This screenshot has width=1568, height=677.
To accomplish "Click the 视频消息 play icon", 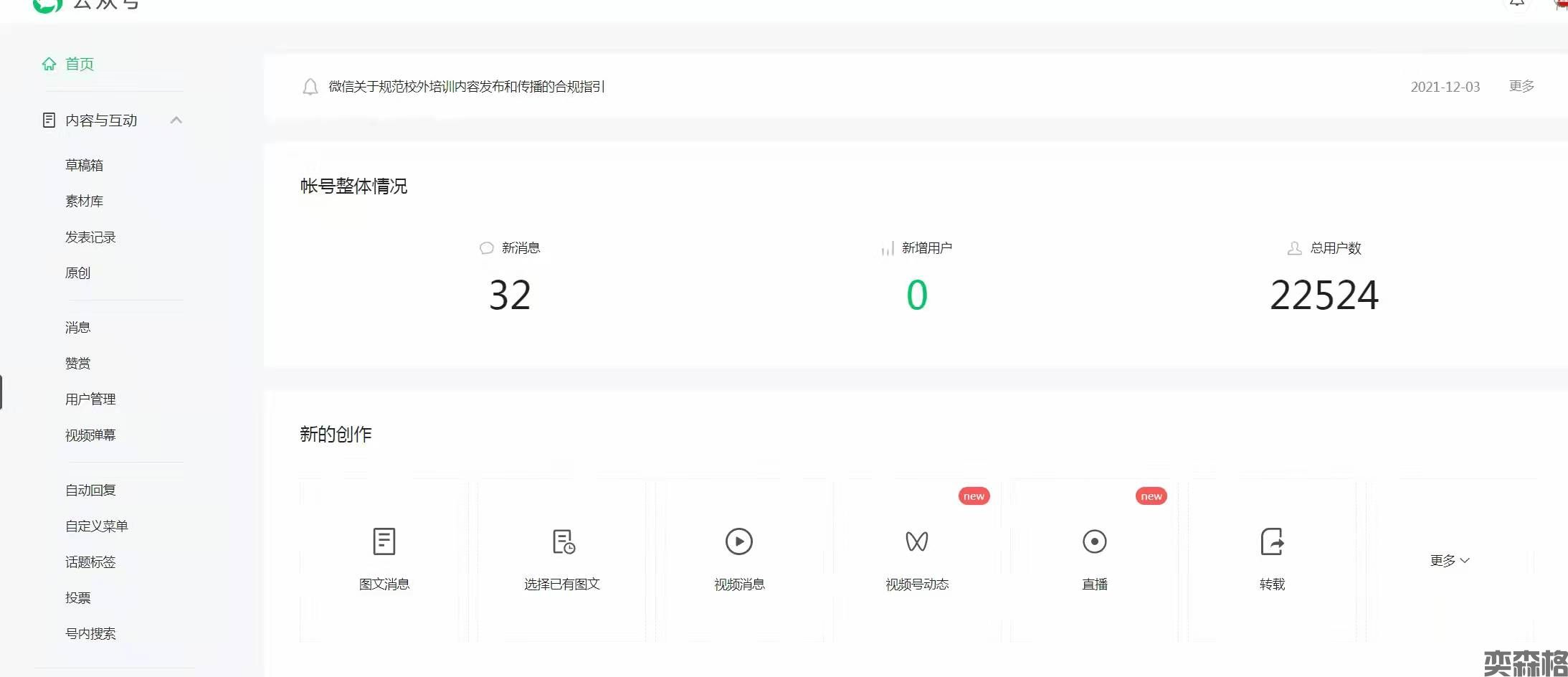I will click(739, 541).
